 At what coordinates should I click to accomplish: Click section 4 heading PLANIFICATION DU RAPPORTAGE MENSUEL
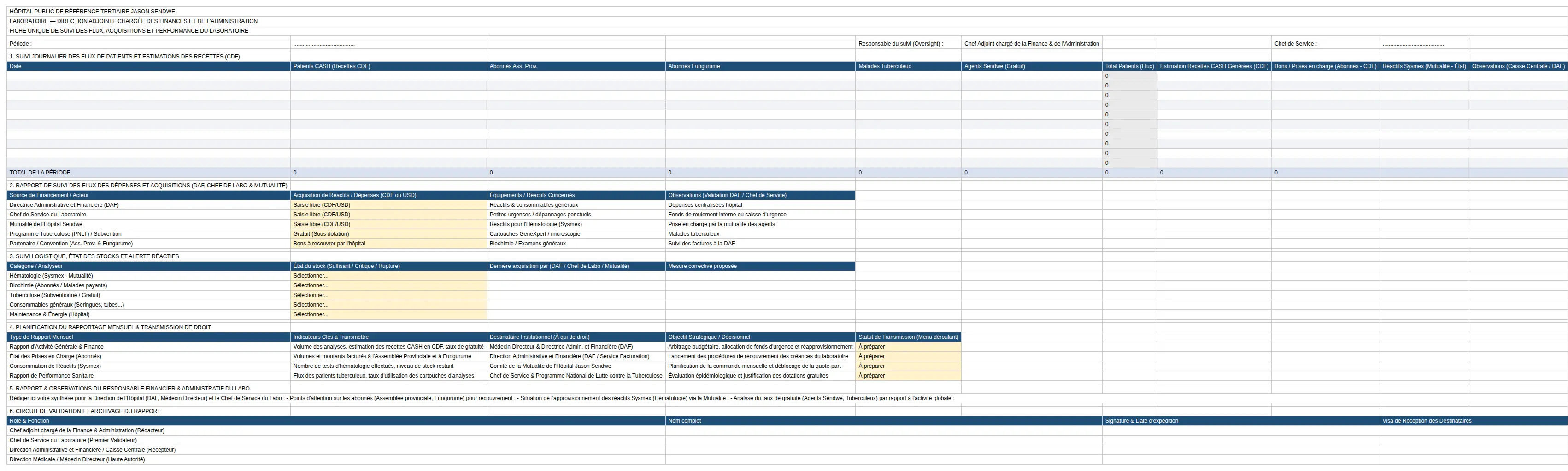148,327
